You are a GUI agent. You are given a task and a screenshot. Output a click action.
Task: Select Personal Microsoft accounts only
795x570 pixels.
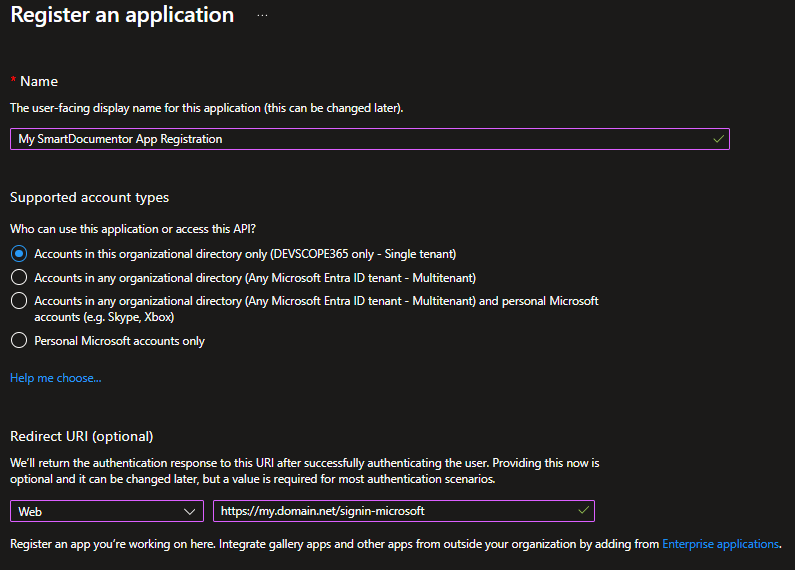tap(18, 341)
